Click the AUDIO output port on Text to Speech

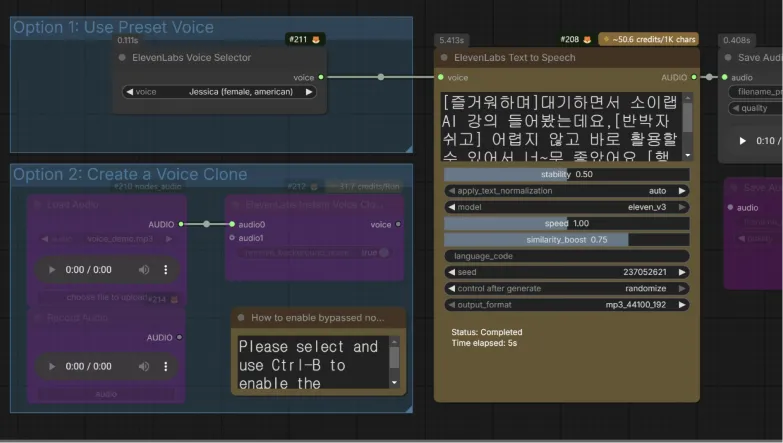(x=694, y=77)
